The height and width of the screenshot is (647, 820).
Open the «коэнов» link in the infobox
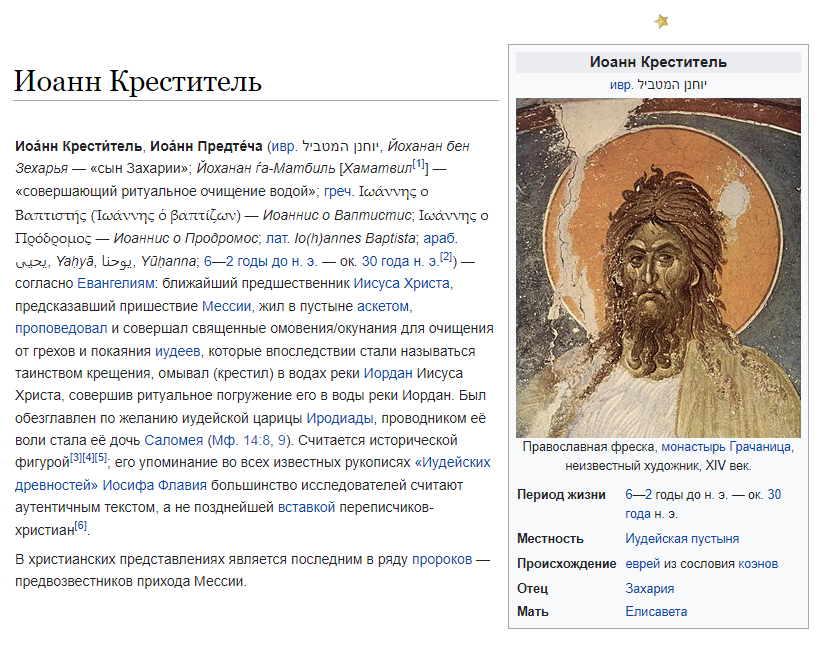(758, 564)
